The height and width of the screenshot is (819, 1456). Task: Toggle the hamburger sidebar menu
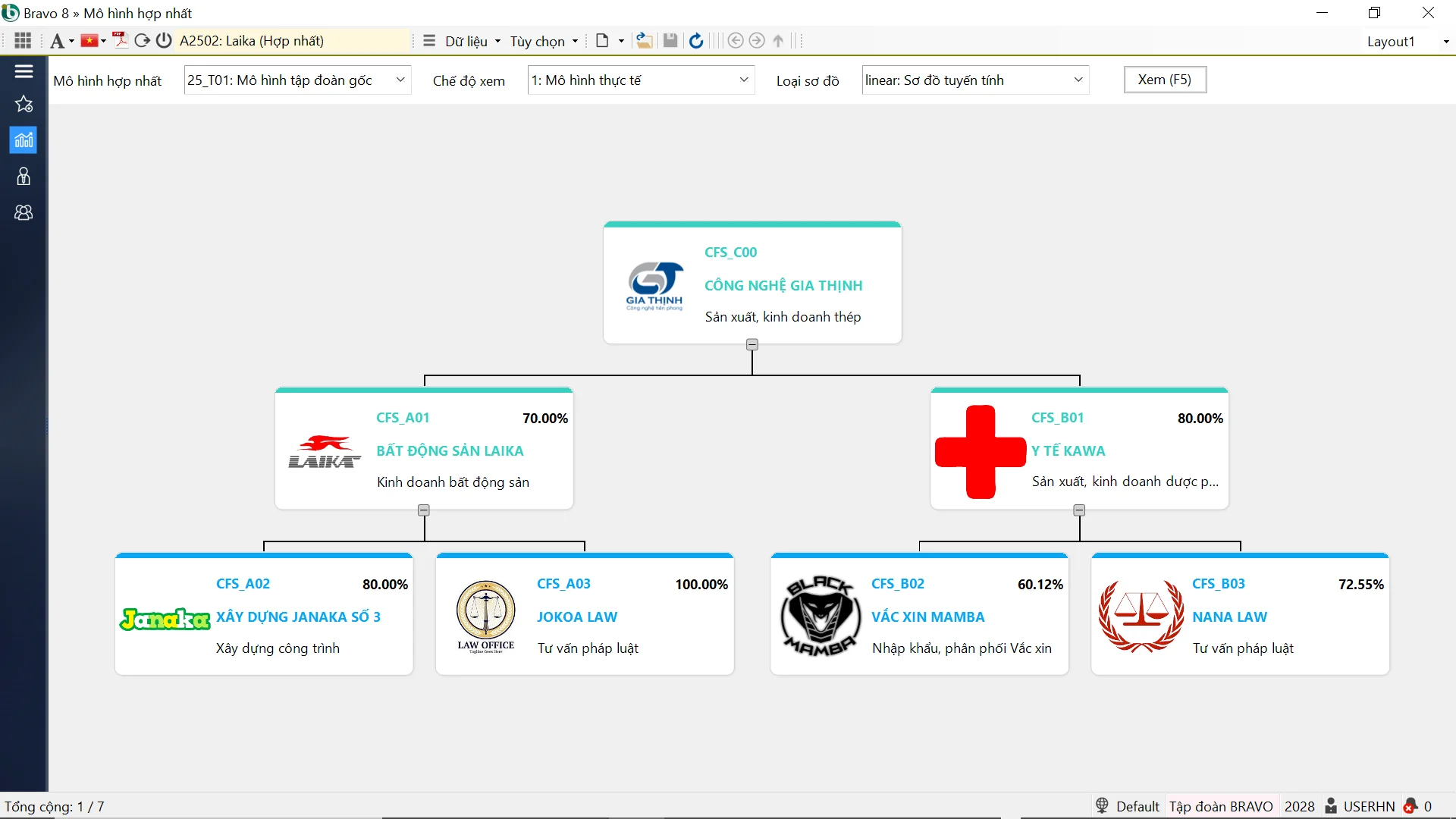(x=24, y=71)
